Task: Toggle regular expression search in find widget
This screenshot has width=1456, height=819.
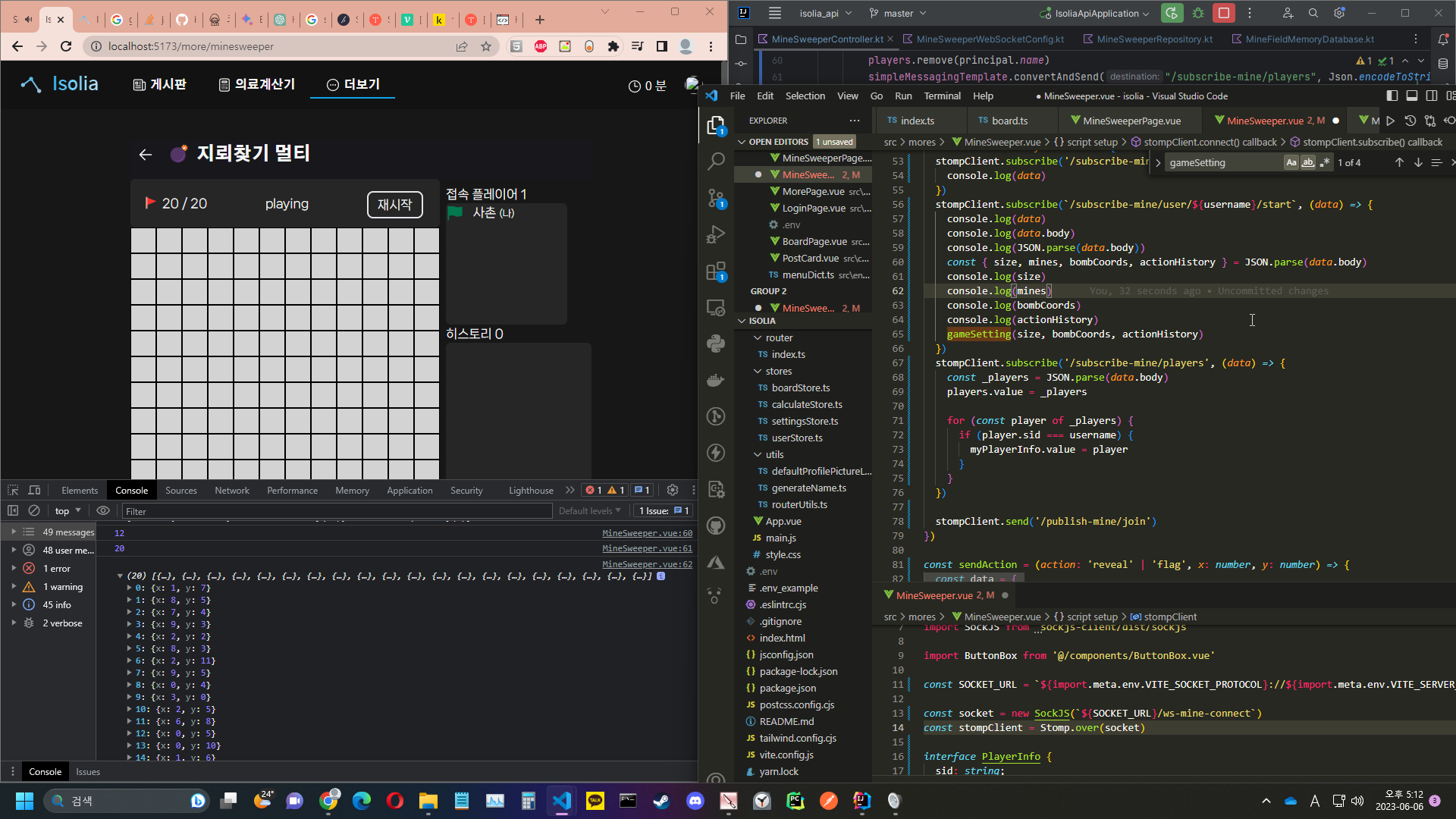Action: pyautogui.click(x=1325, y=162)
